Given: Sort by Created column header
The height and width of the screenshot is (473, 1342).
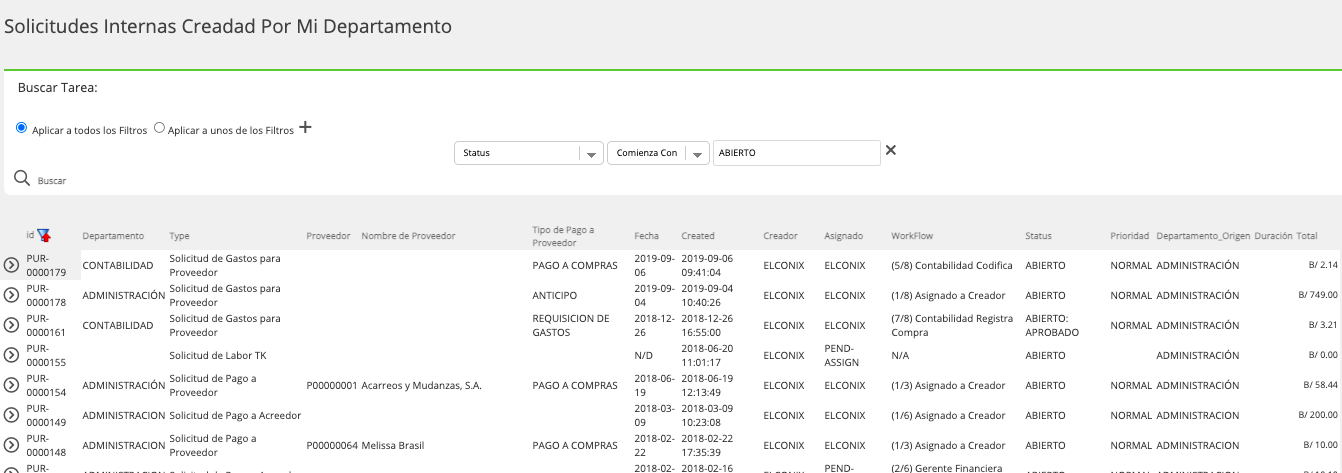Looking at the screenshot, I should 698,236.
